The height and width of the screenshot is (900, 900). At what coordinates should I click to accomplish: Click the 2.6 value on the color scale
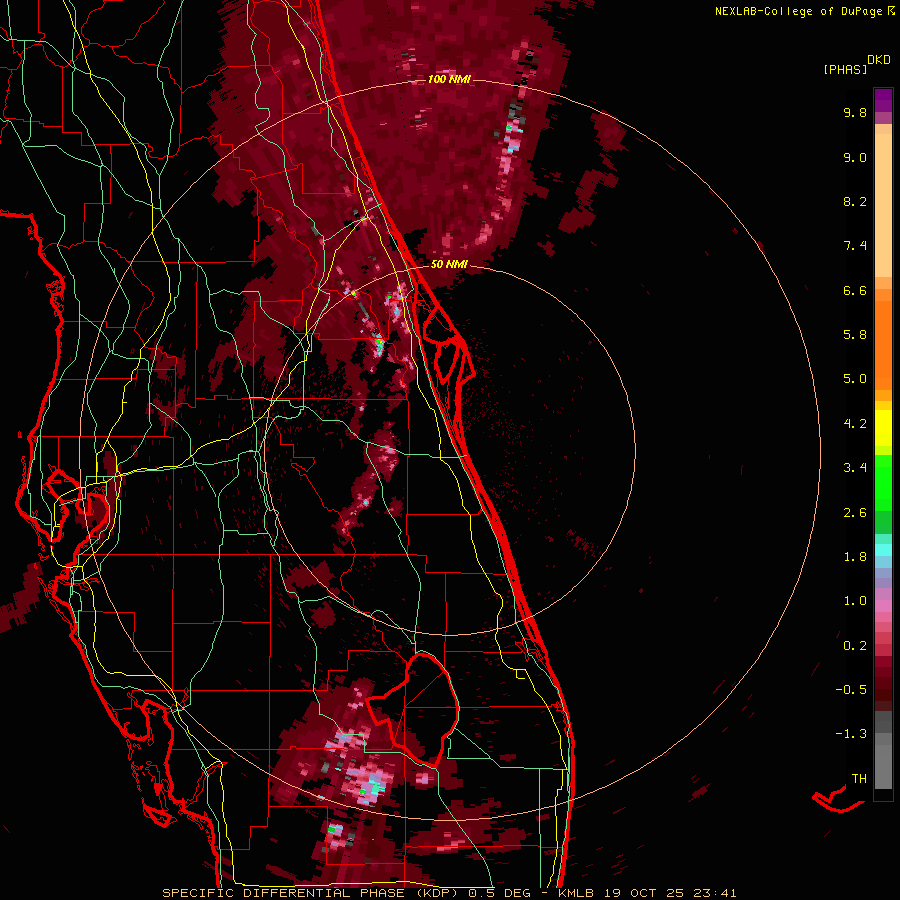pos(855,513)
